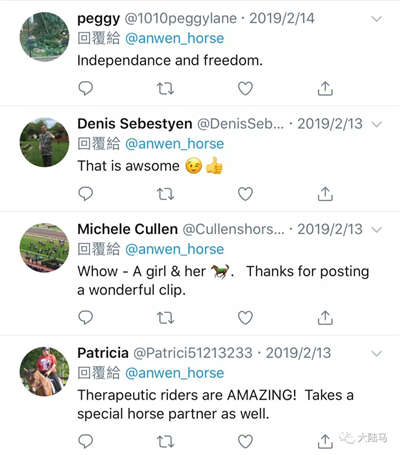Open peggy's profile avatar
The width and height of the screenshot is (400, 455).
click(44, 37)
